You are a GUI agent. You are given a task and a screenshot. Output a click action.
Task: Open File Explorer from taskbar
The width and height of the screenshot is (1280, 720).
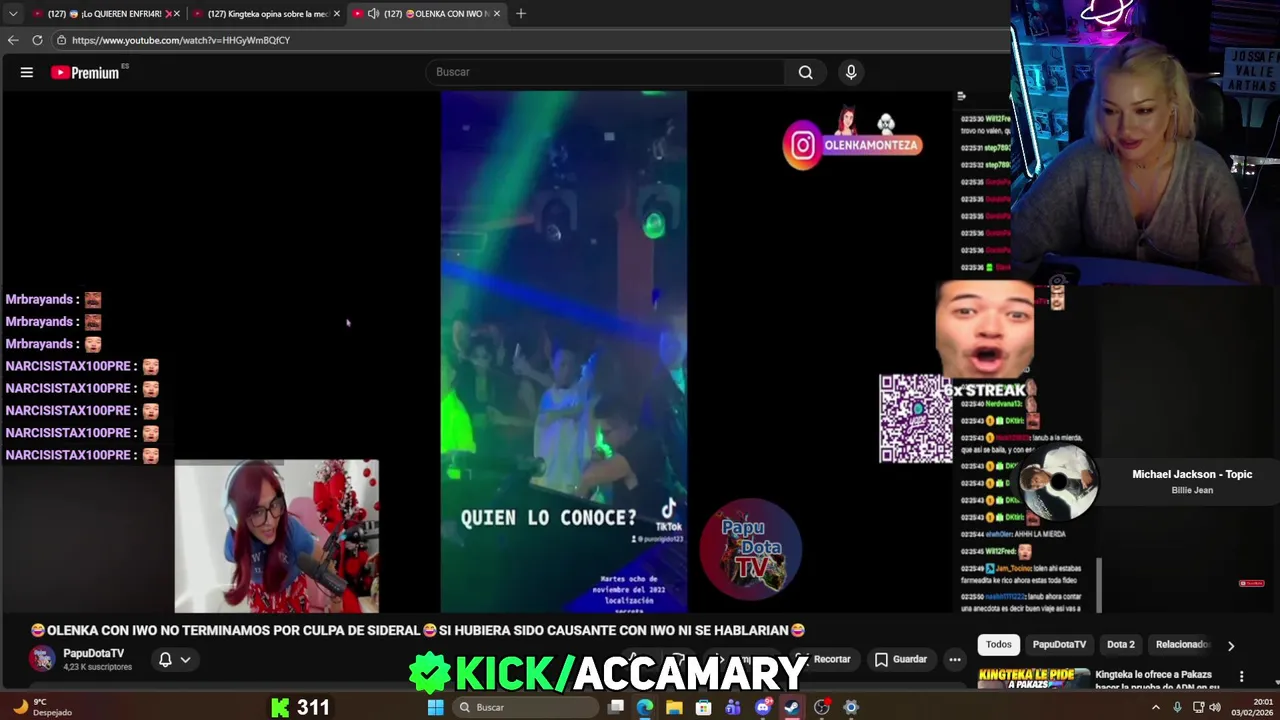point(674,707)
